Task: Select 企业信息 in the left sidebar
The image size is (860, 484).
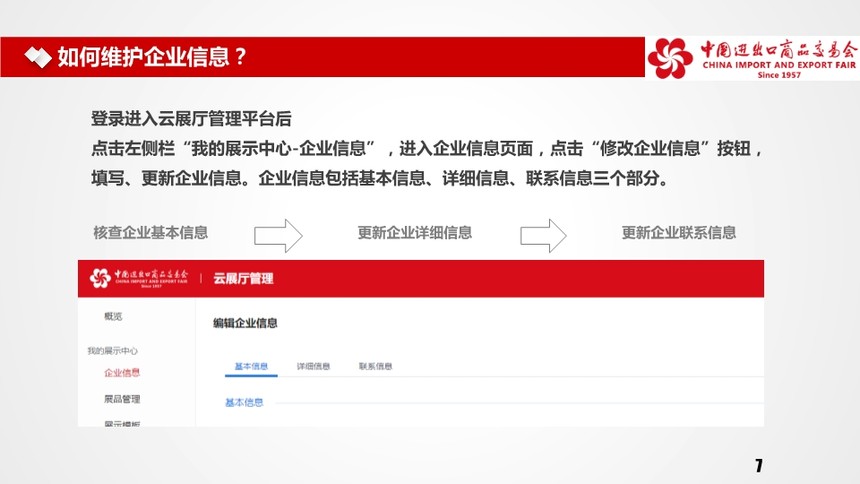Action: 122,373
